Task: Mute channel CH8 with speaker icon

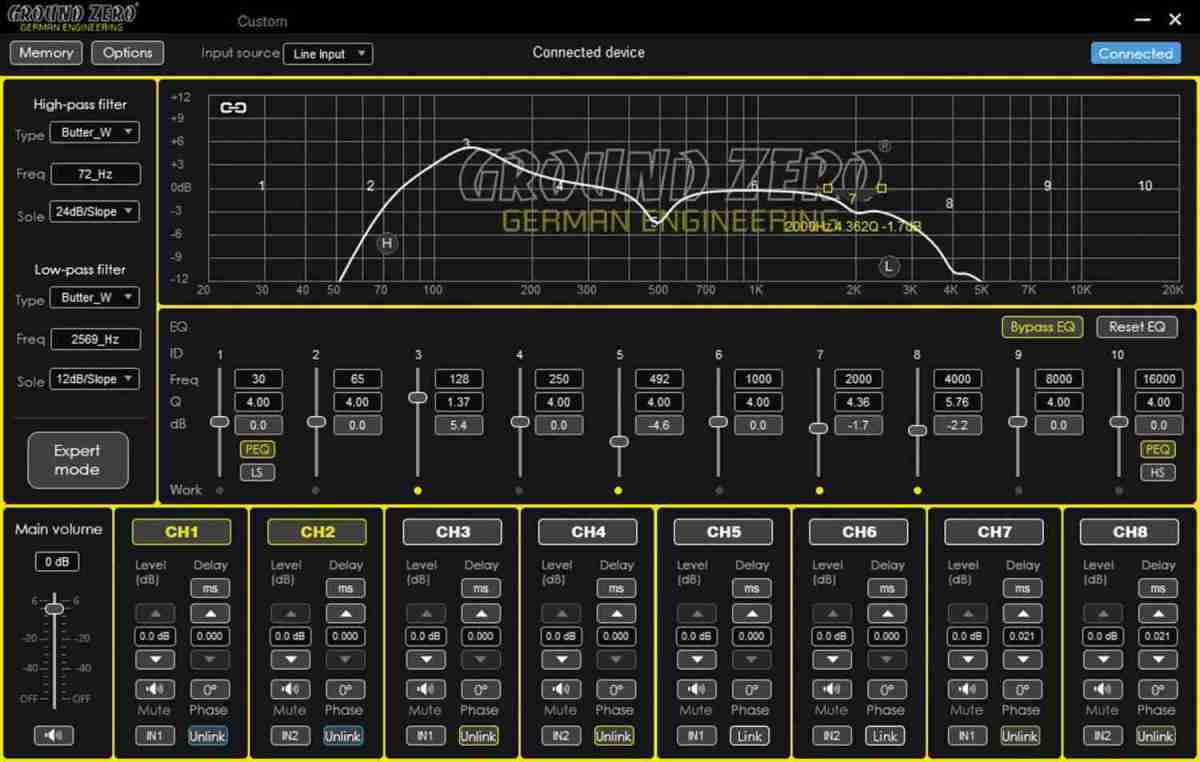Action: tap(1103, 689)
